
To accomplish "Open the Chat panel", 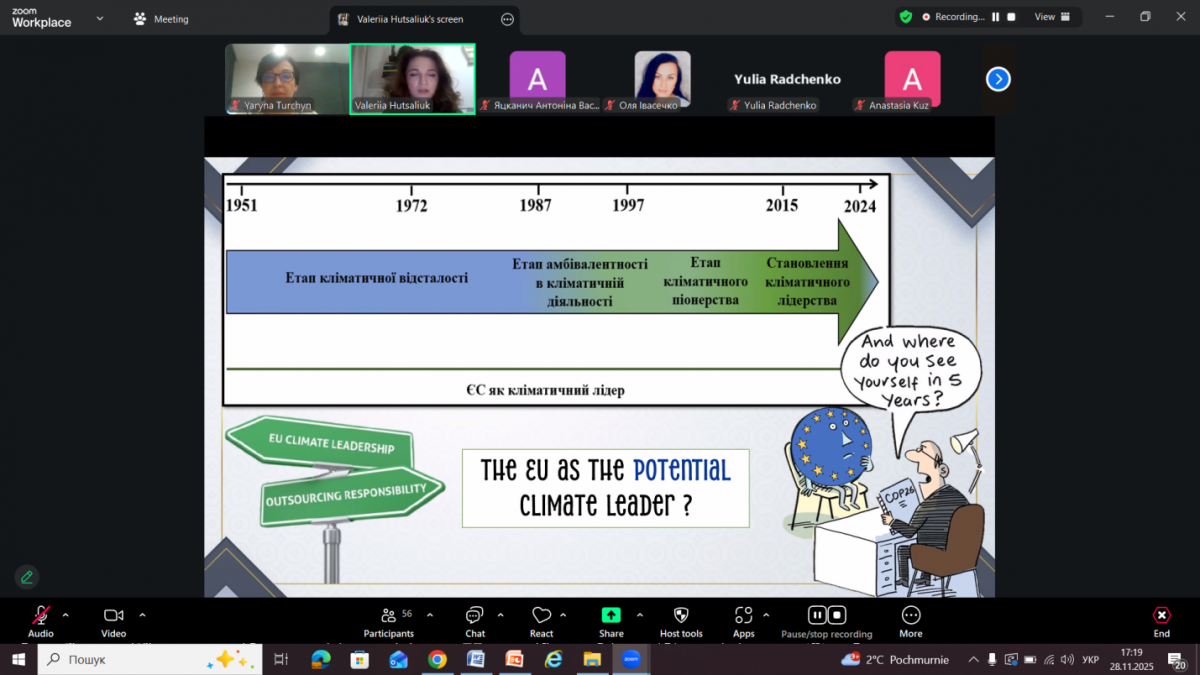I will pyautogui.click(x=474, y=615).
